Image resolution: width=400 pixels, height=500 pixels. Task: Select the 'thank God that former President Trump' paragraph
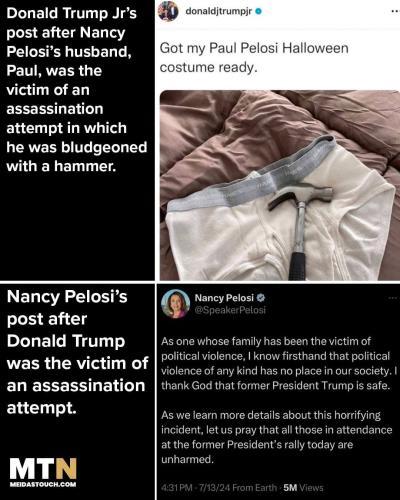(x=279, y=363)
